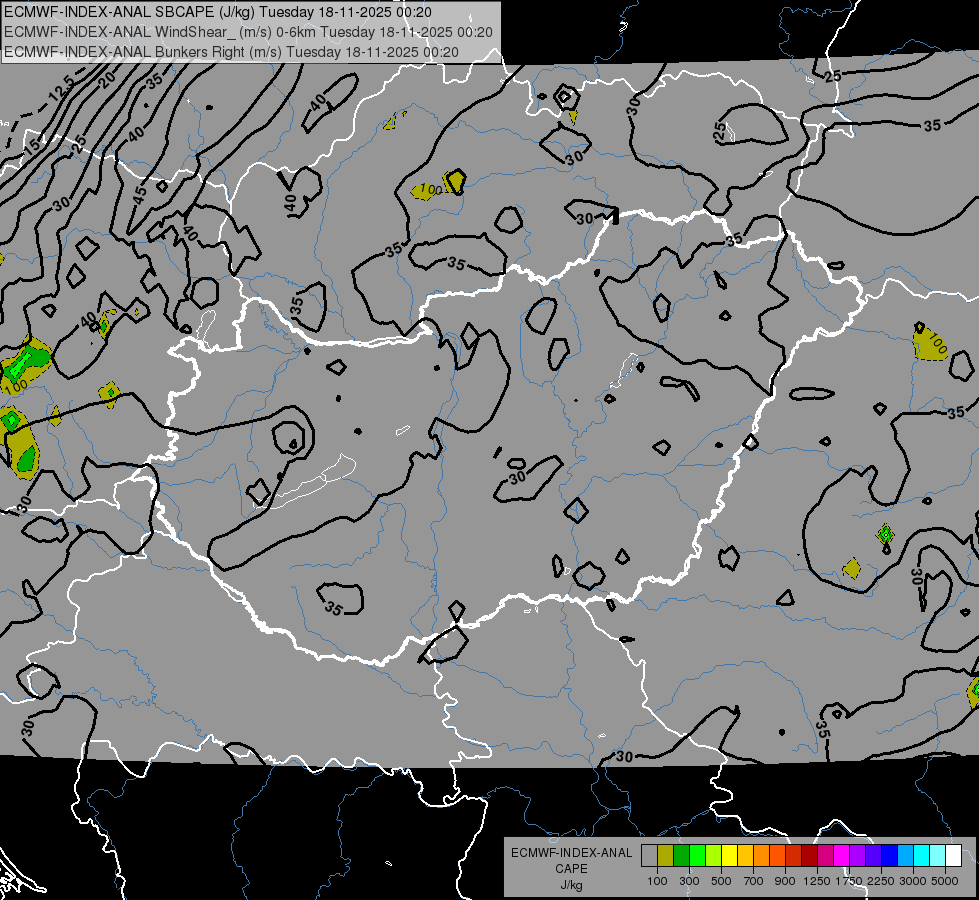Image resolution: width=979 pixels, height=900 pixels.
Task: Click the legend value 1750
Action: (x=849, y=881)
